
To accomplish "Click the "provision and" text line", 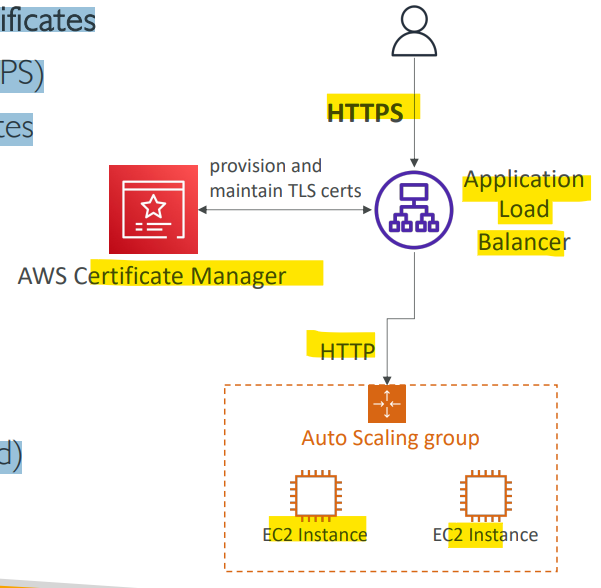I will pos(266,166).
